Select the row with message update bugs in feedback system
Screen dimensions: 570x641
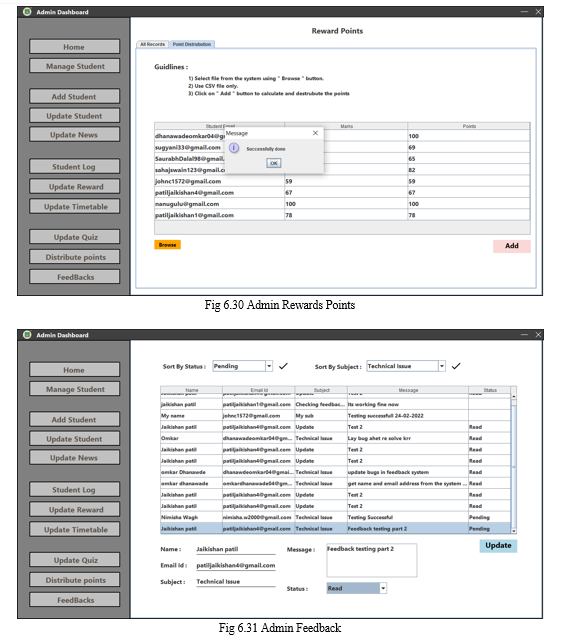335,472
